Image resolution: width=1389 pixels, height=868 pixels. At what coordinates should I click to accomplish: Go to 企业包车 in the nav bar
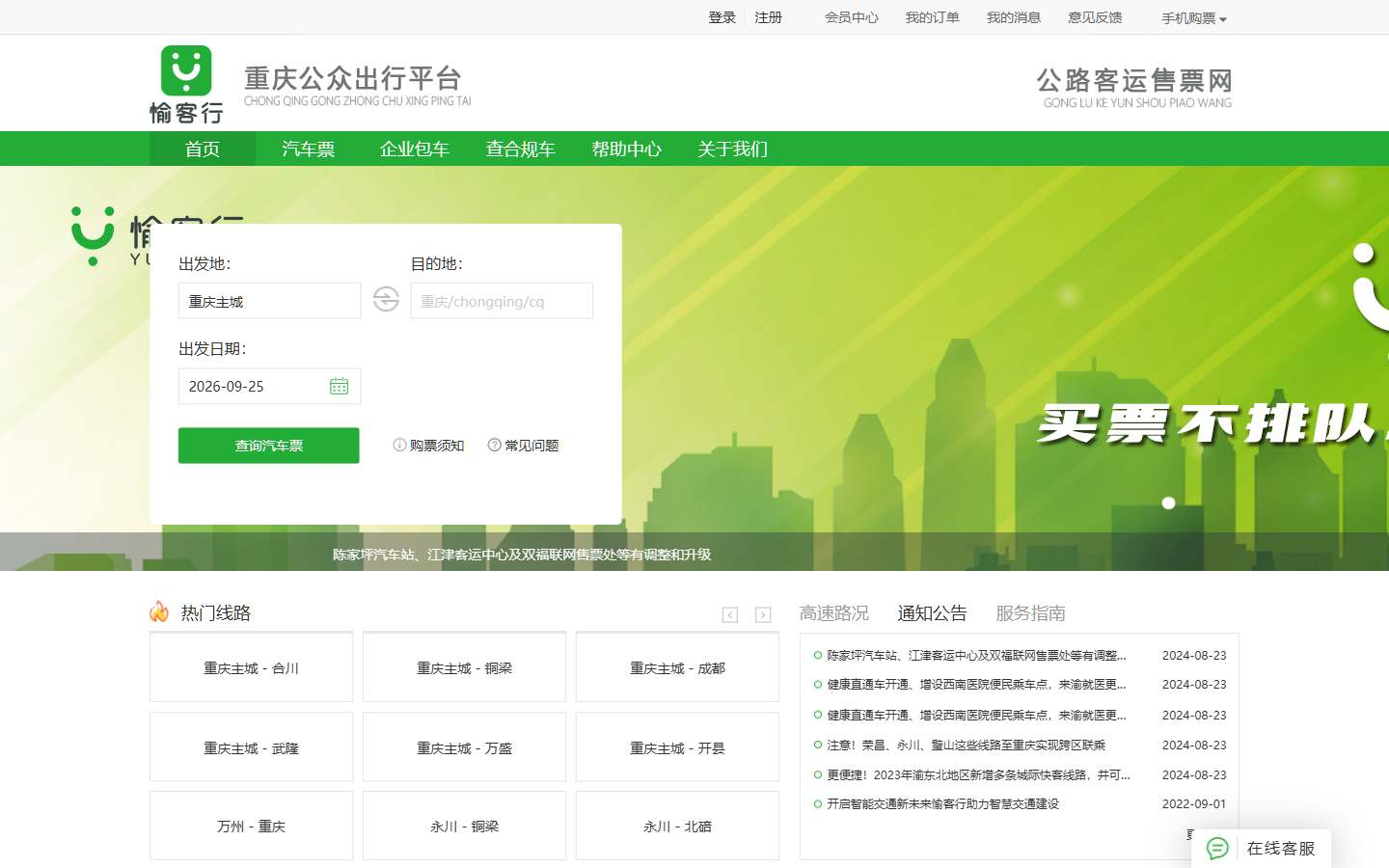point(415,149)
